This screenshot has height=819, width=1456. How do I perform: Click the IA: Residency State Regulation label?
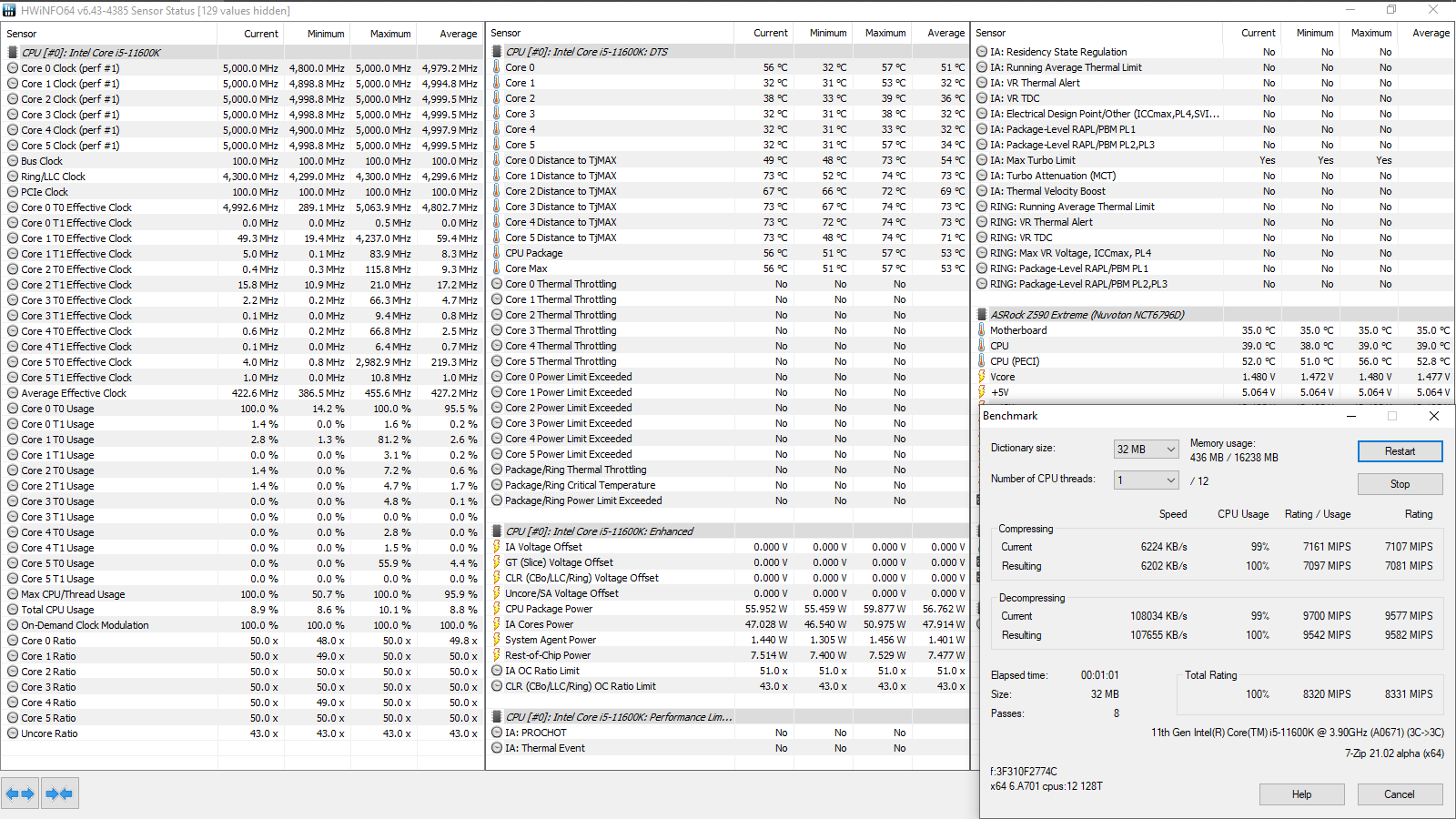tap(1058, 52)
